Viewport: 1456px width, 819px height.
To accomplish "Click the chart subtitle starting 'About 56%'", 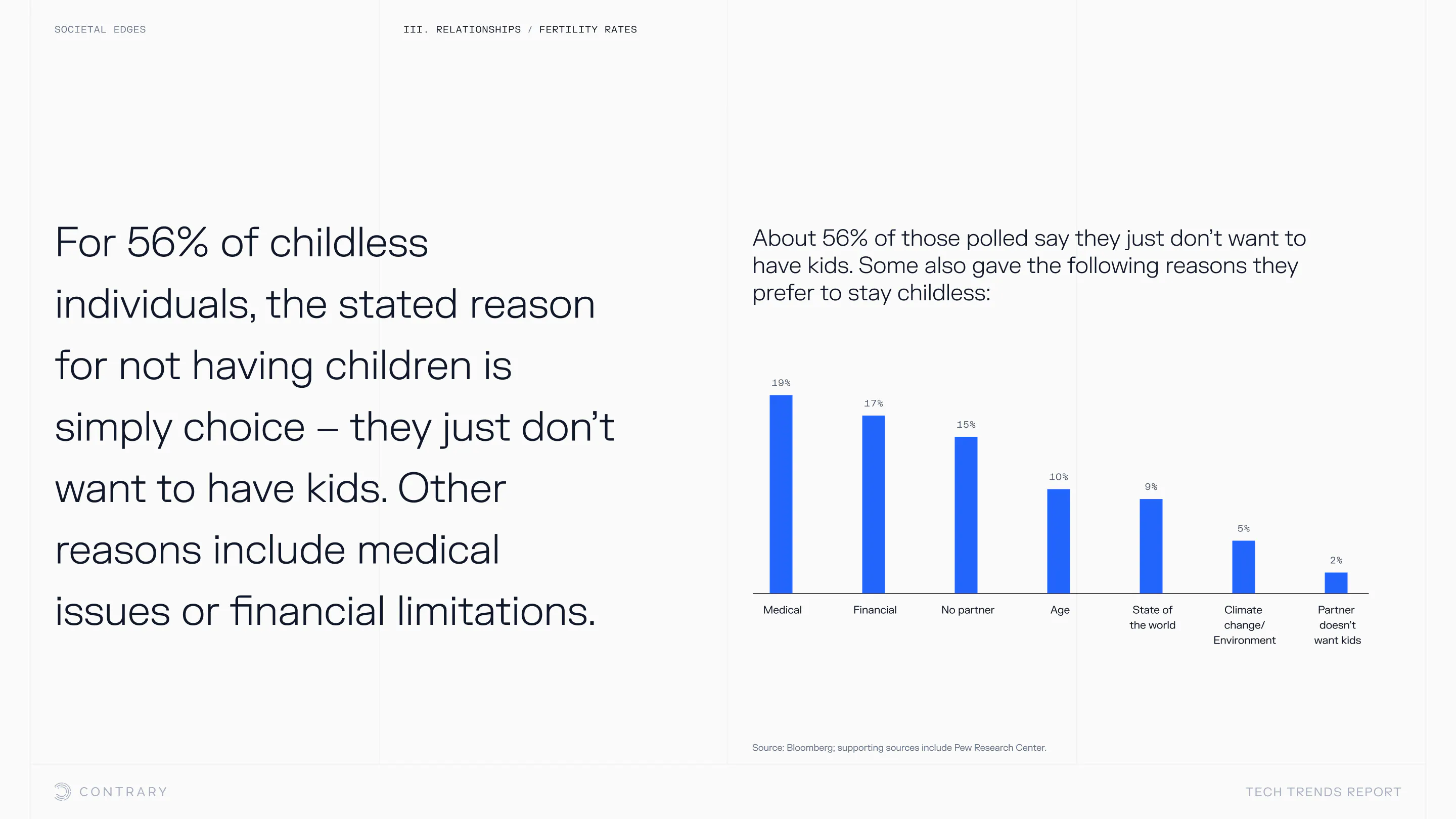I will tap(1029, 265).
